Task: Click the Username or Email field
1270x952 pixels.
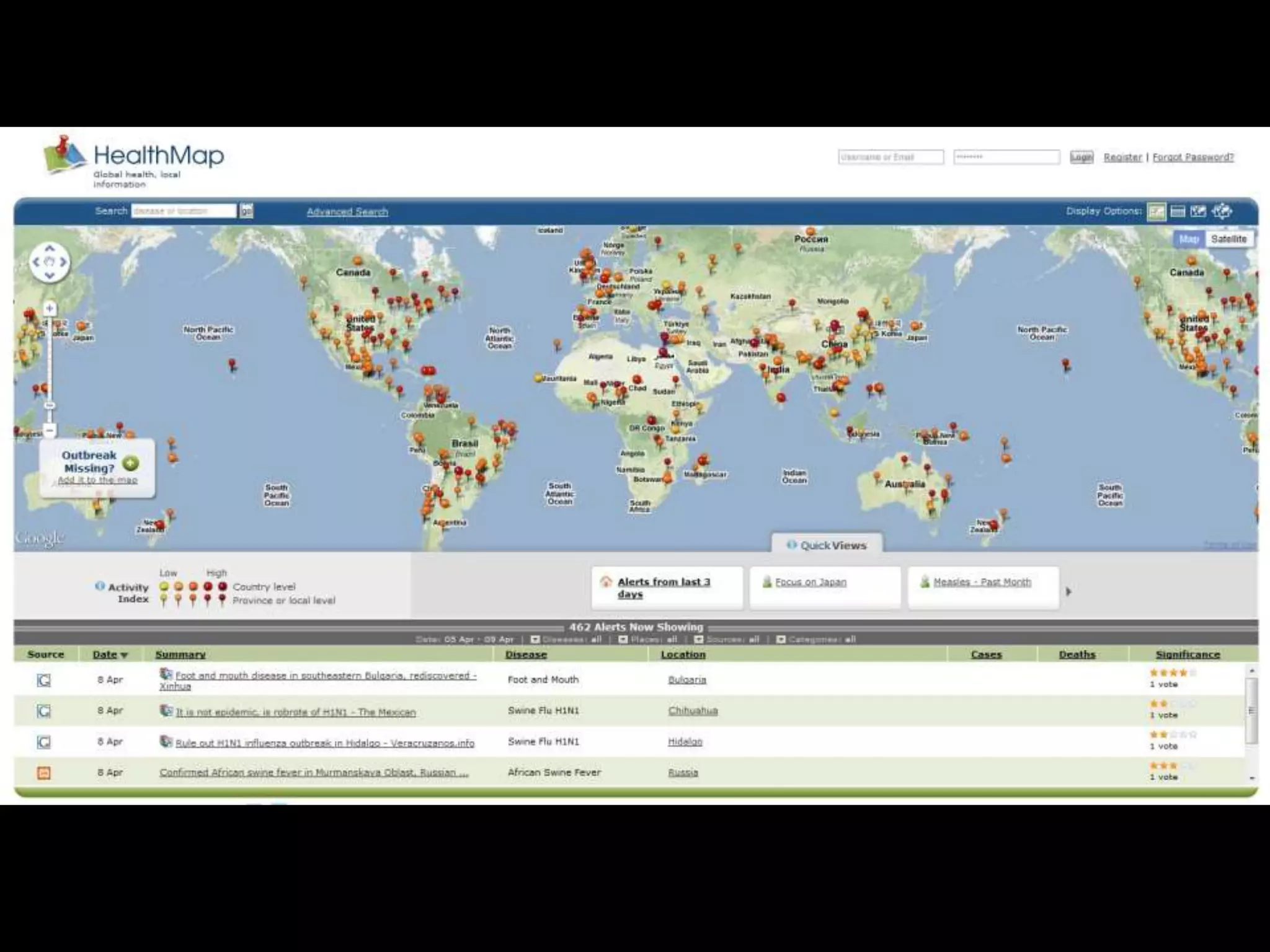Action: [x=890, y=157]
